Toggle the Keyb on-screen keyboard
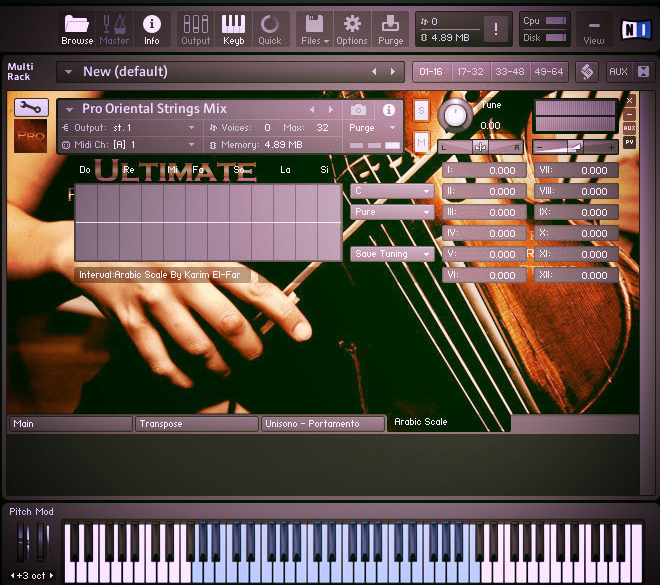Screen dimensions: 660x585 point(233,29)
